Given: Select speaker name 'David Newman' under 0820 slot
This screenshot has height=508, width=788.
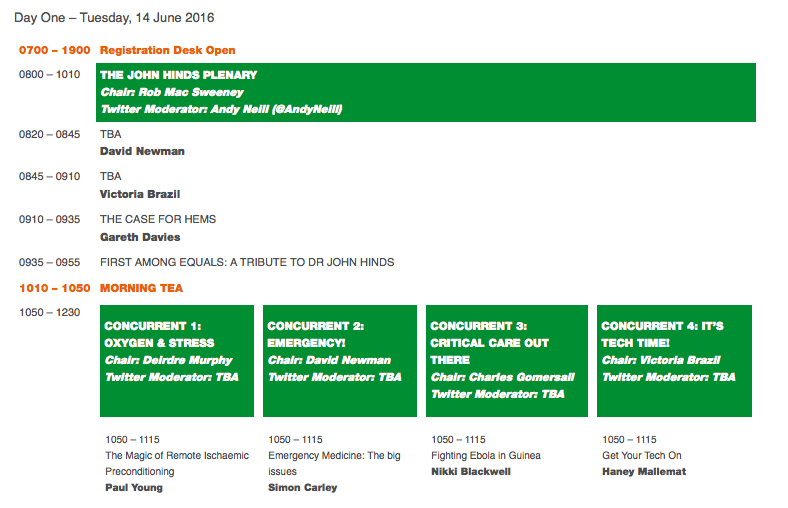Looking at the screenshot, I should click(142, 151).
